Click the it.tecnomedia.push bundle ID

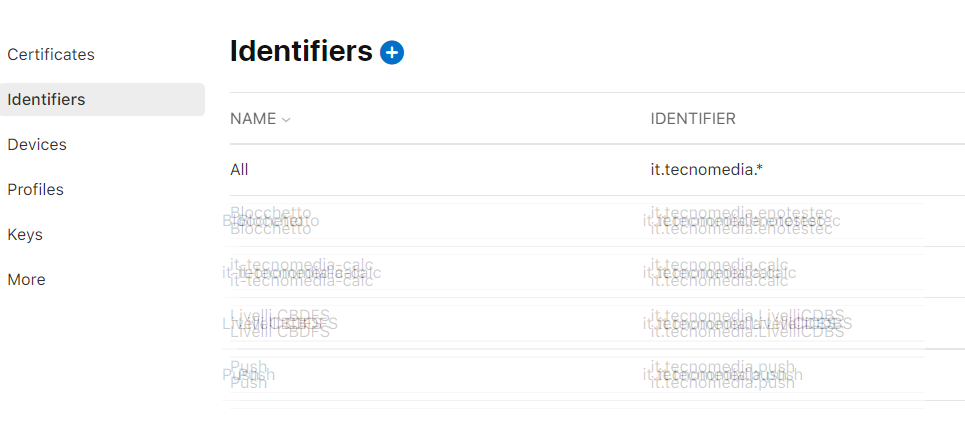point(723,374)
